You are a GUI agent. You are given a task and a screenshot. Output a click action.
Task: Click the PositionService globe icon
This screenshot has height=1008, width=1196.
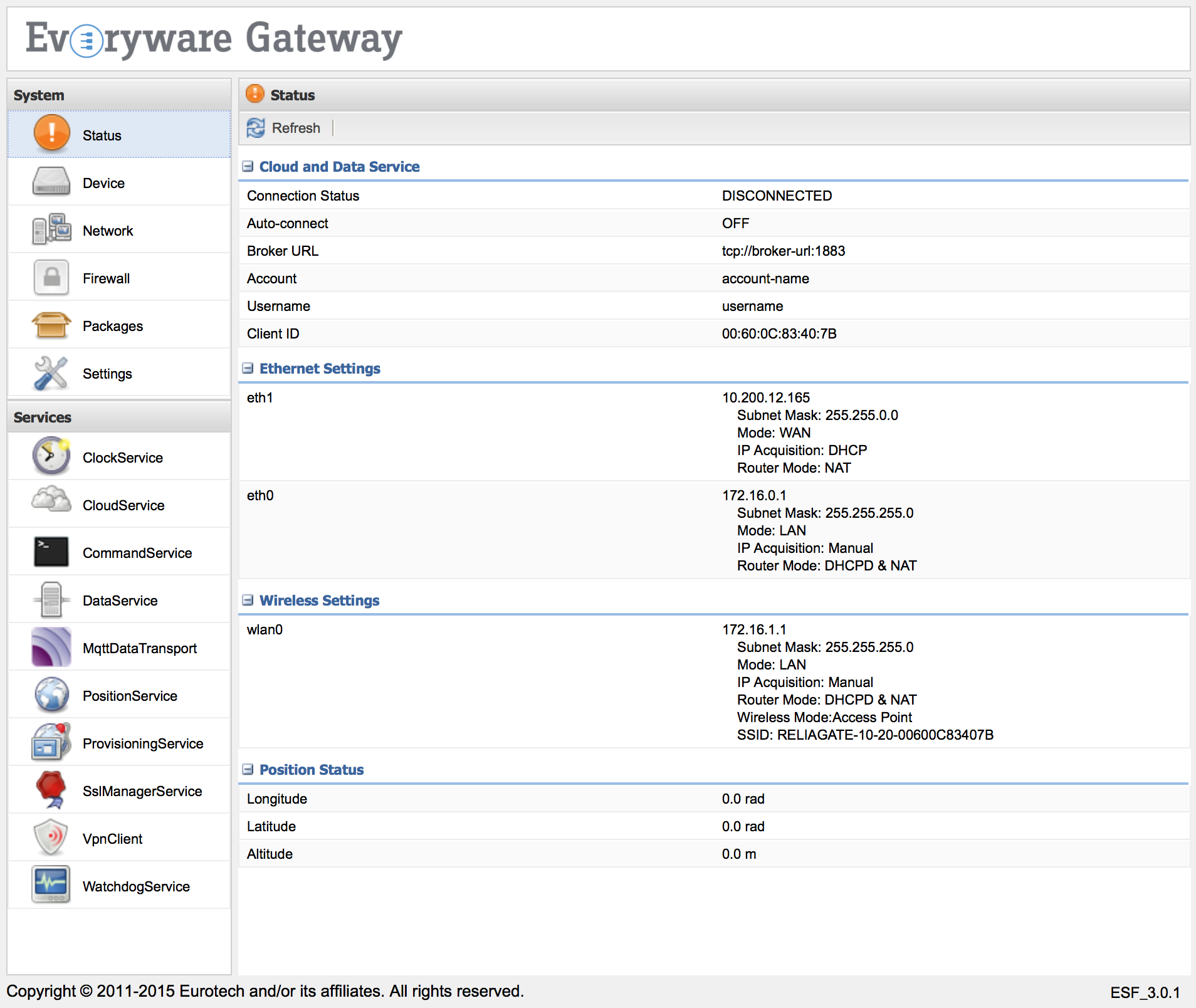tap(51, 695)
